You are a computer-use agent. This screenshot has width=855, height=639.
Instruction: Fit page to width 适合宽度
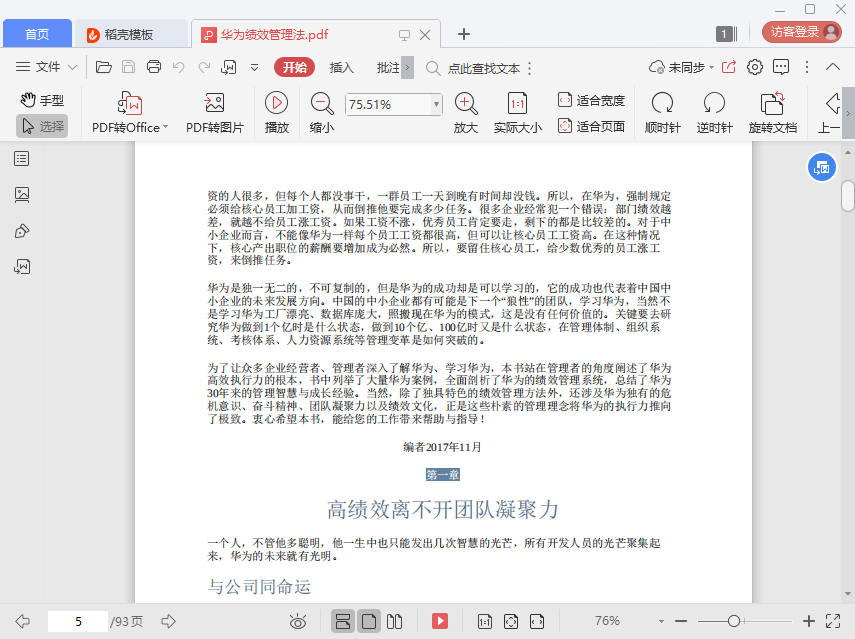coord(591,100)
